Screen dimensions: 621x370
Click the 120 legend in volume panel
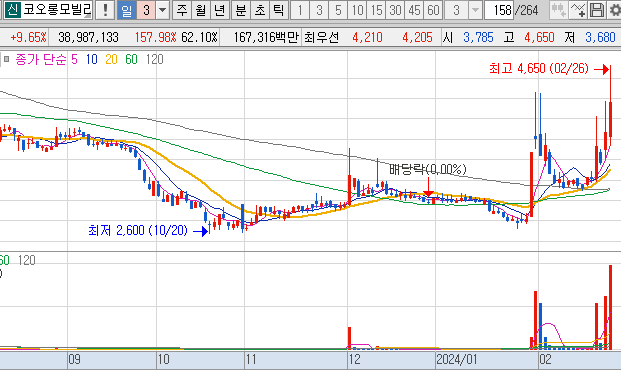tap(27, 260)
